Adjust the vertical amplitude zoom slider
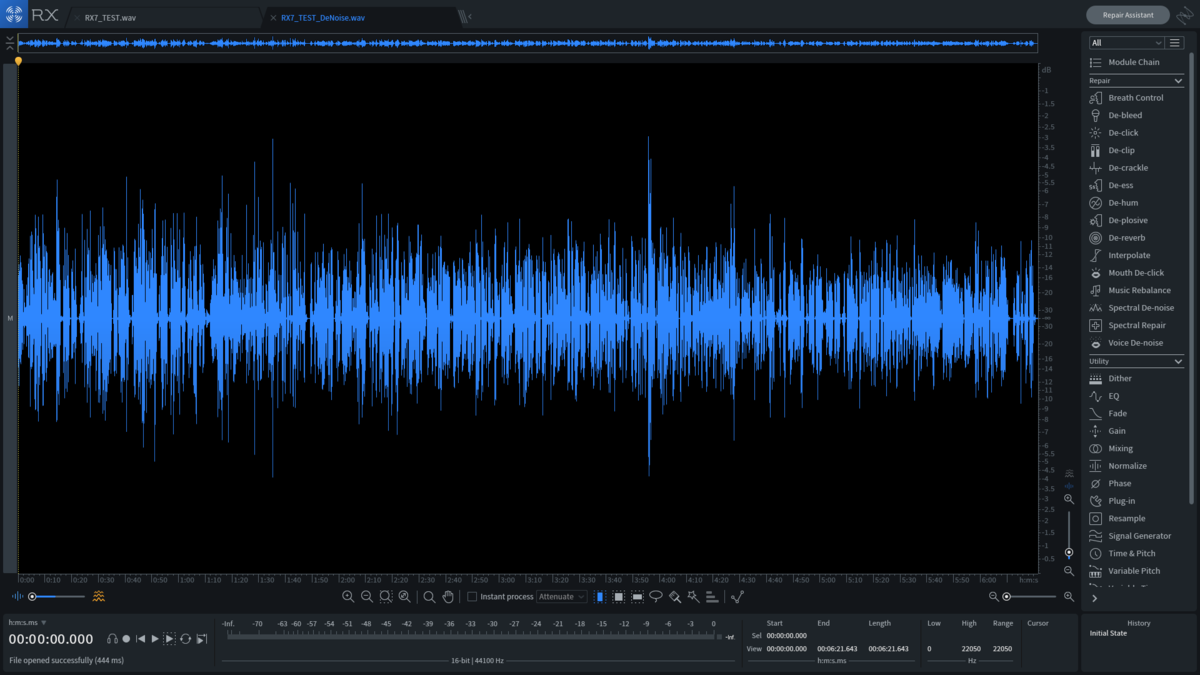Screen dimensions: 1200x675 pos(1069,535)
